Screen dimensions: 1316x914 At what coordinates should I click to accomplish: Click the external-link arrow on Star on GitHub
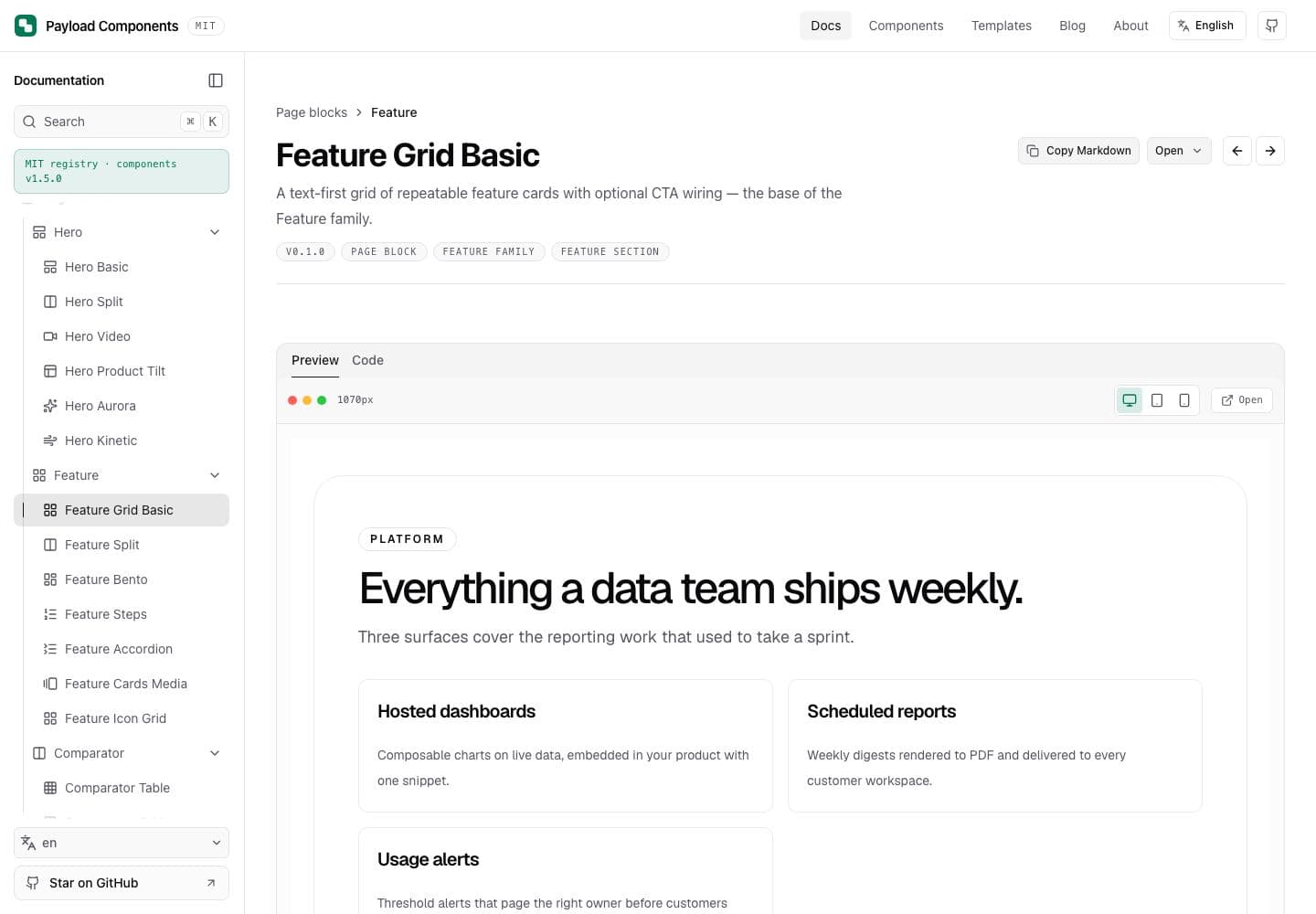coord(211,883)
